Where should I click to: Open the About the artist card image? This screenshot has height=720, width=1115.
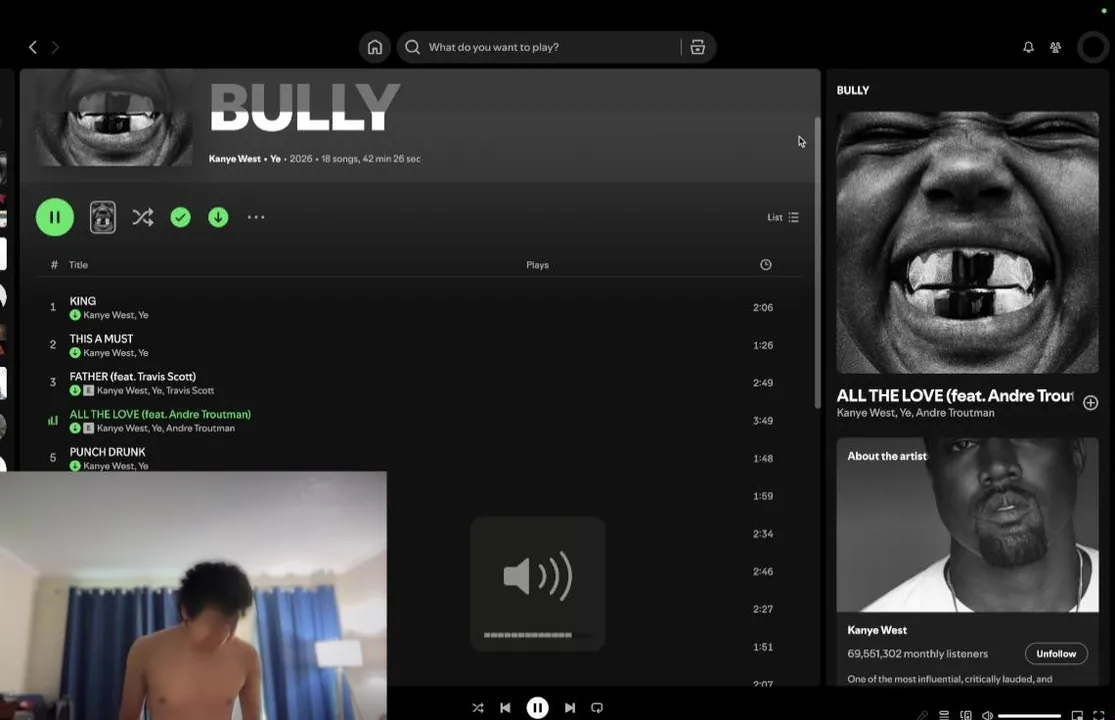click(967, 525)
